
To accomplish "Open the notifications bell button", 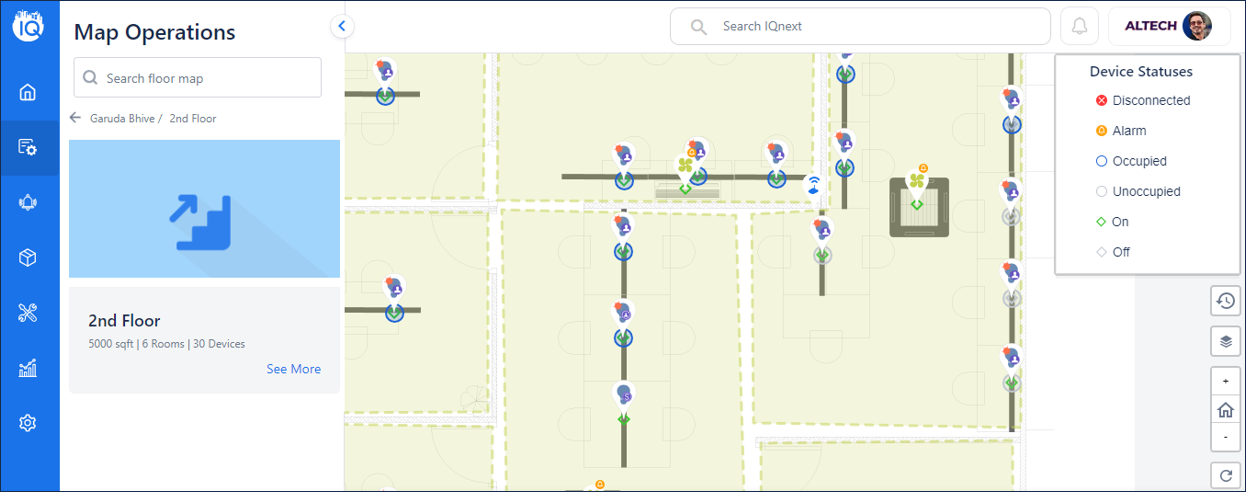I will coord(1079,26).
